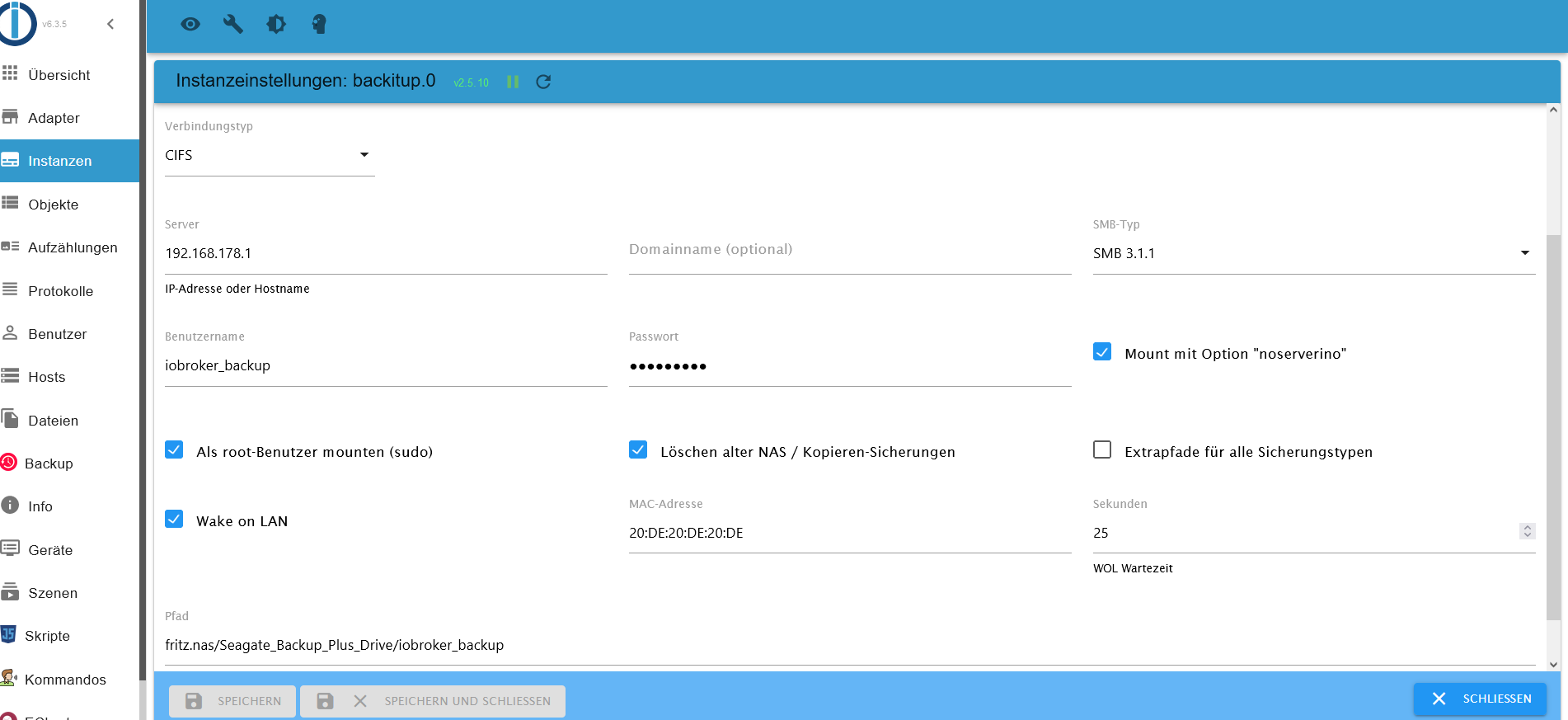1568x720 pixels.
Task: Open system settings via the wrench icon
Action: pos(233,24)
